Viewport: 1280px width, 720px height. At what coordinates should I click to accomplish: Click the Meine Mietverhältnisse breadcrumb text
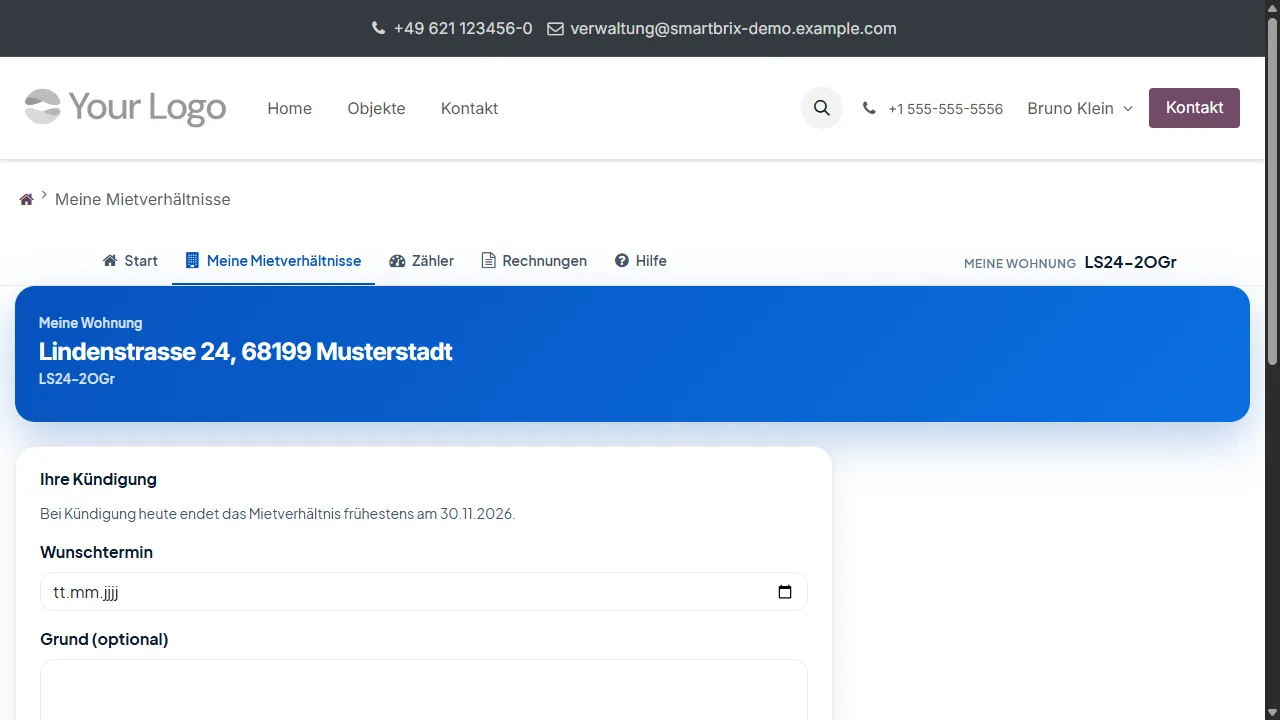click(x=143, y=200)
